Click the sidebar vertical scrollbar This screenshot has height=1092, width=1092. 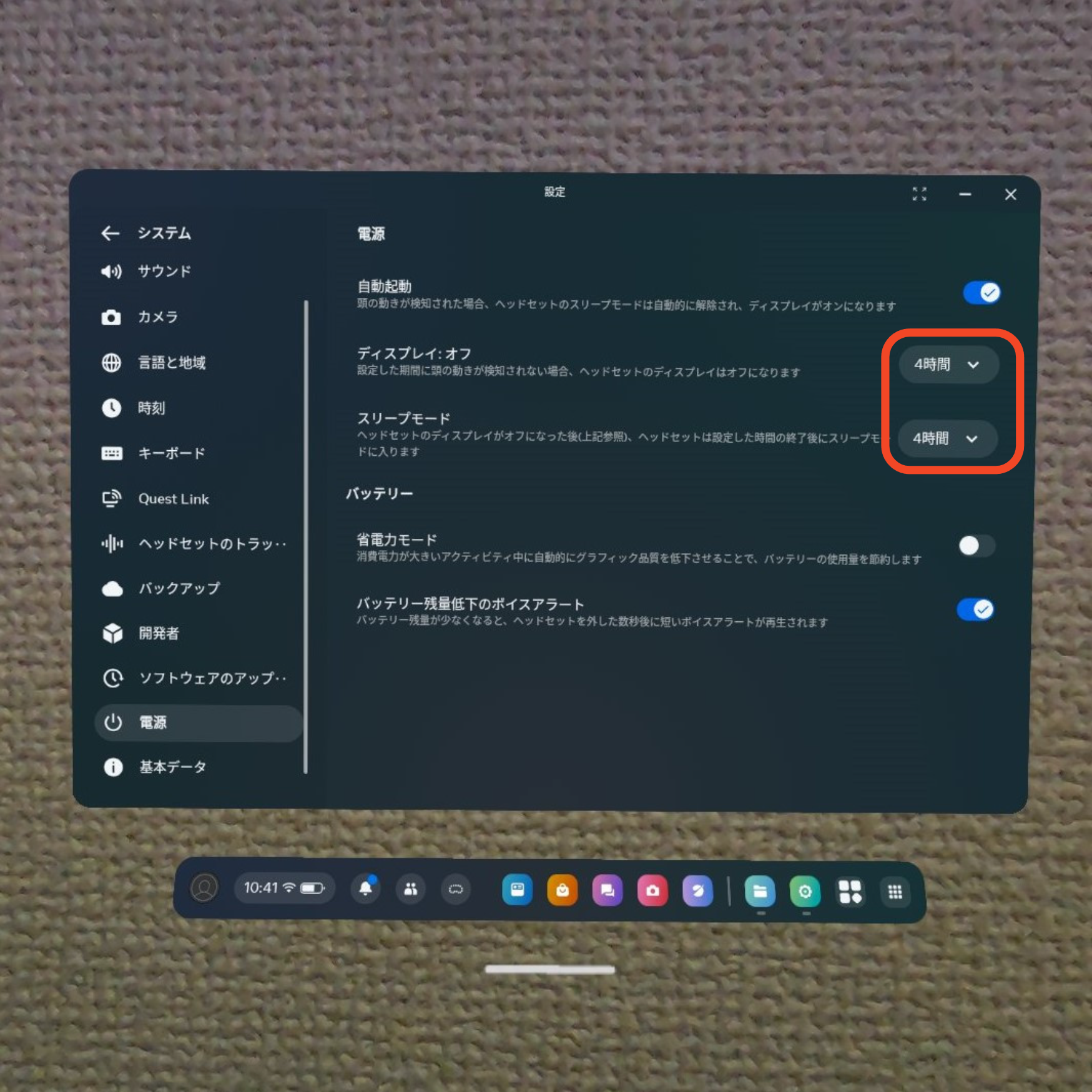coord(306,537)
